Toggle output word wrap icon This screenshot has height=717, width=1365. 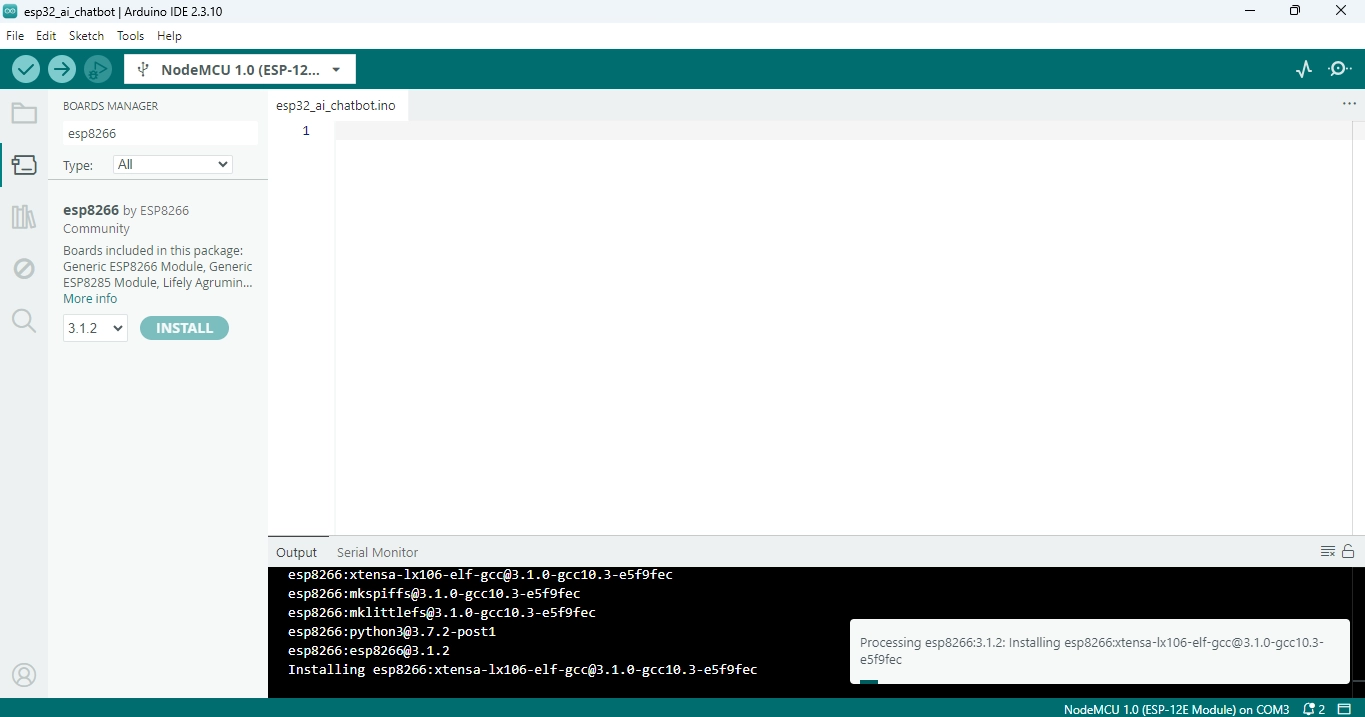(1328, 551)
